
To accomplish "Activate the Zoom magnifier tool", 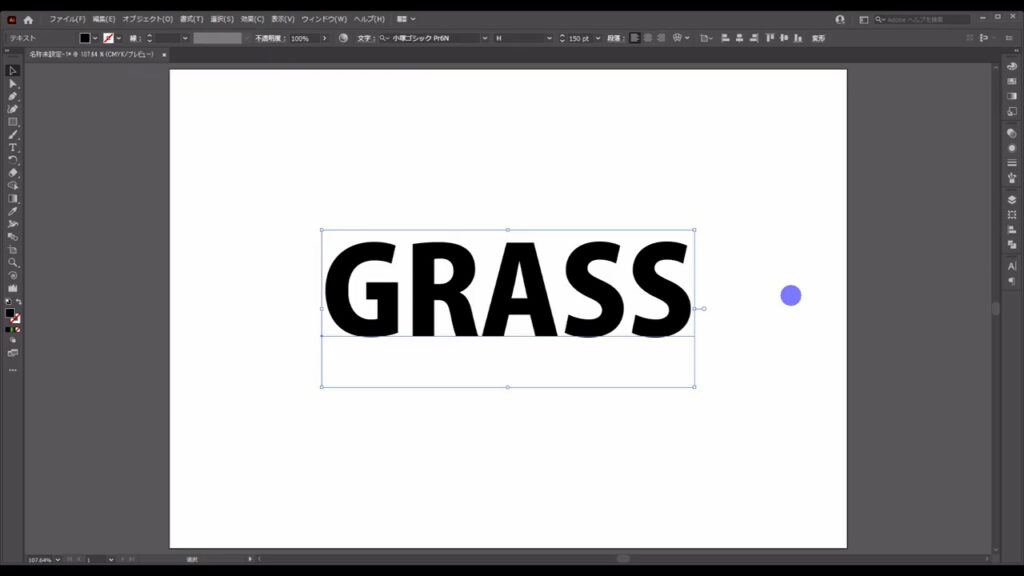I will click(13, 263).
